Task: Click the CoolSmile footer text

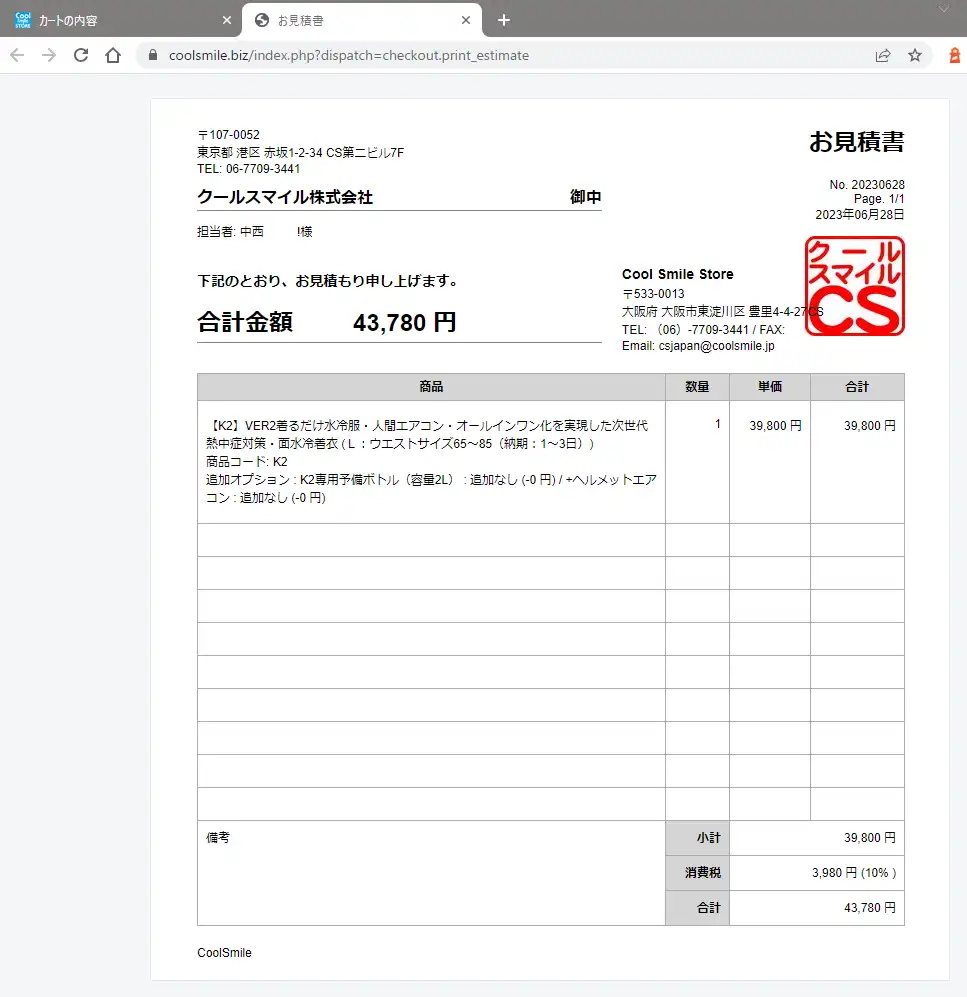Action: 224,952
